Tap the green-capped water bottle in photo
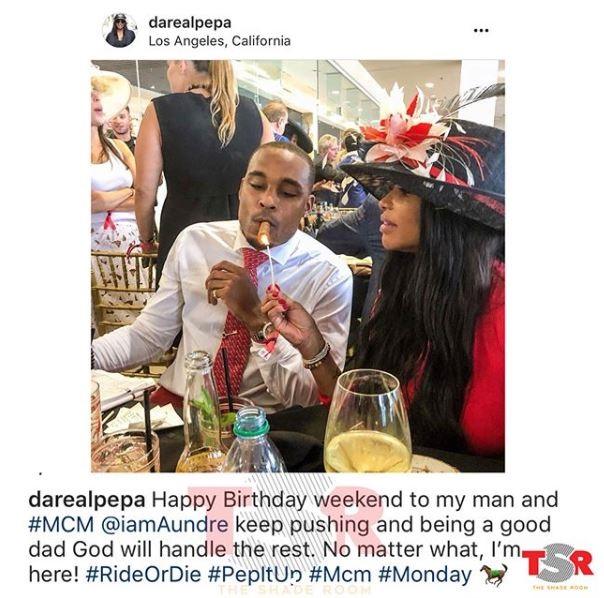 point(254,439)
